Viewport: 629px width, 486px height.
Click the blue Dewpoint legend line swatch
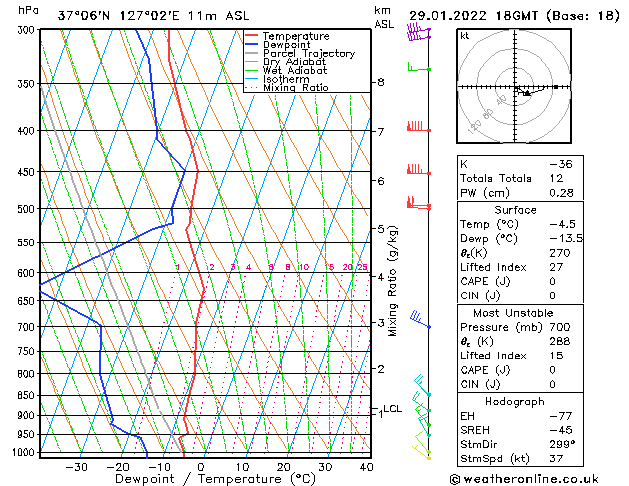[251, 44]
